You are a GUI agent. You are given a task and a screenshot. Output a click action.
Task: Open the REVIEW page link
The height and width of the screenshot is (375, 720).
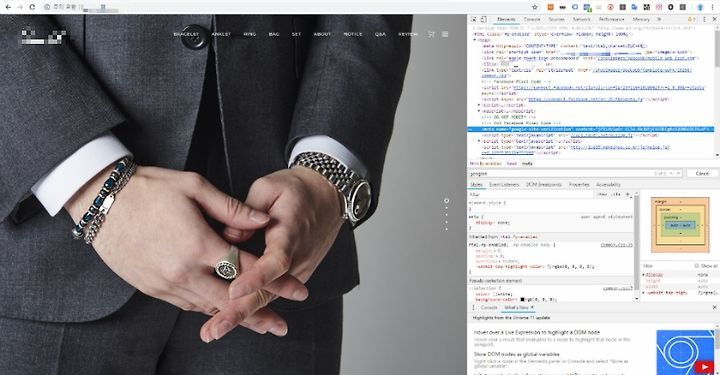[408, 34]
